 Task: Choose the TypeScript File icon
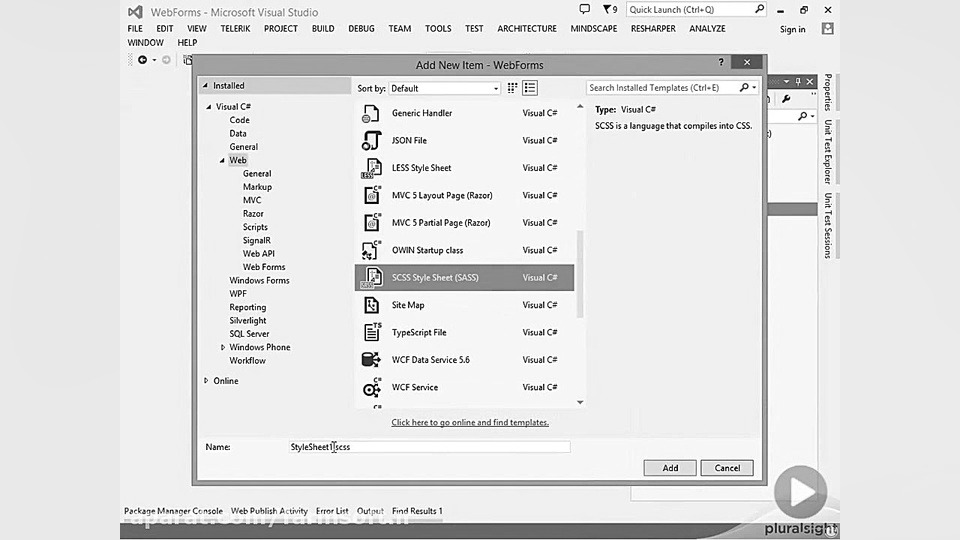371,332
